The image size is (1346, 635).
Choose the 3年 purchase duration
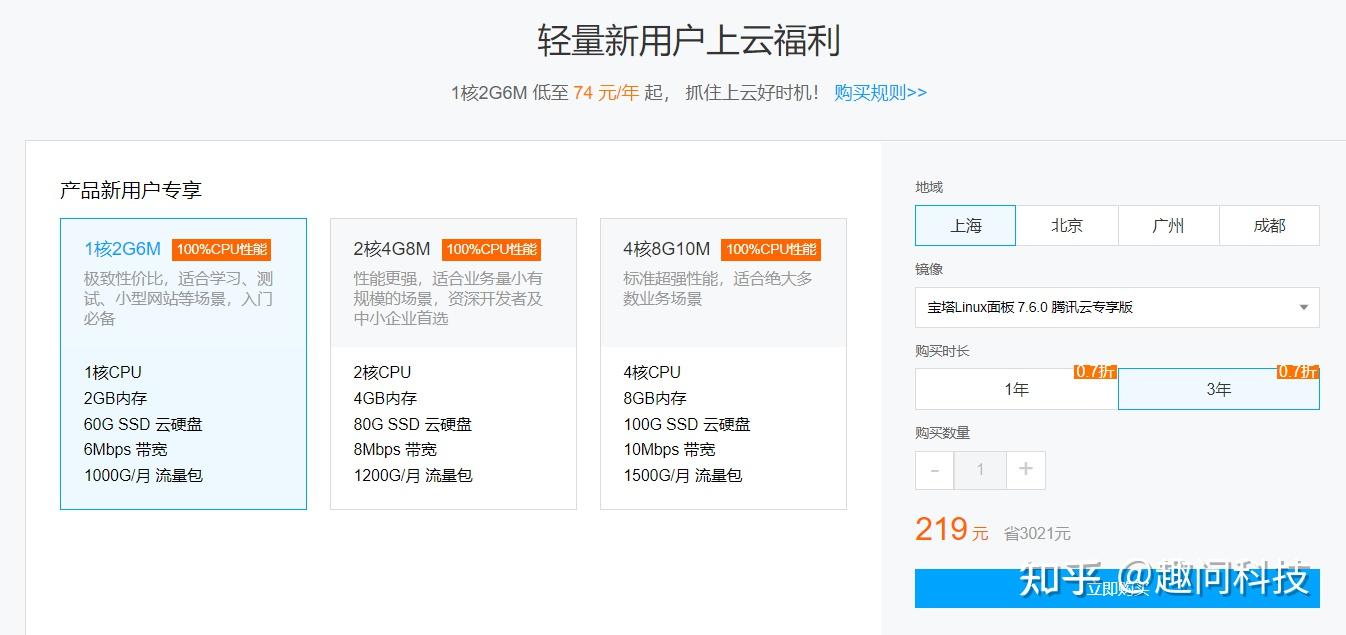[1218, 389]
